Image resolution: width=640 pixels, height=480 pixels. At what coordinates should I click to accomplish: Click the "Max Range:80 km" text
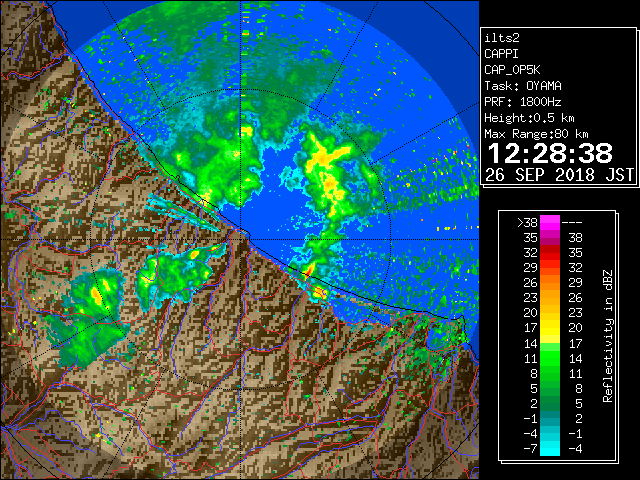pos(536,134)
